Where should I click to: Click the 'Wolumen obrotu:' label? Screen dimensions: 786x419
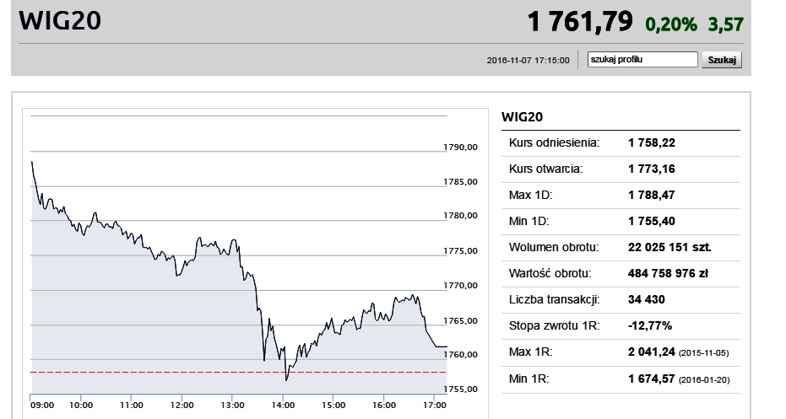coord(553,247)
